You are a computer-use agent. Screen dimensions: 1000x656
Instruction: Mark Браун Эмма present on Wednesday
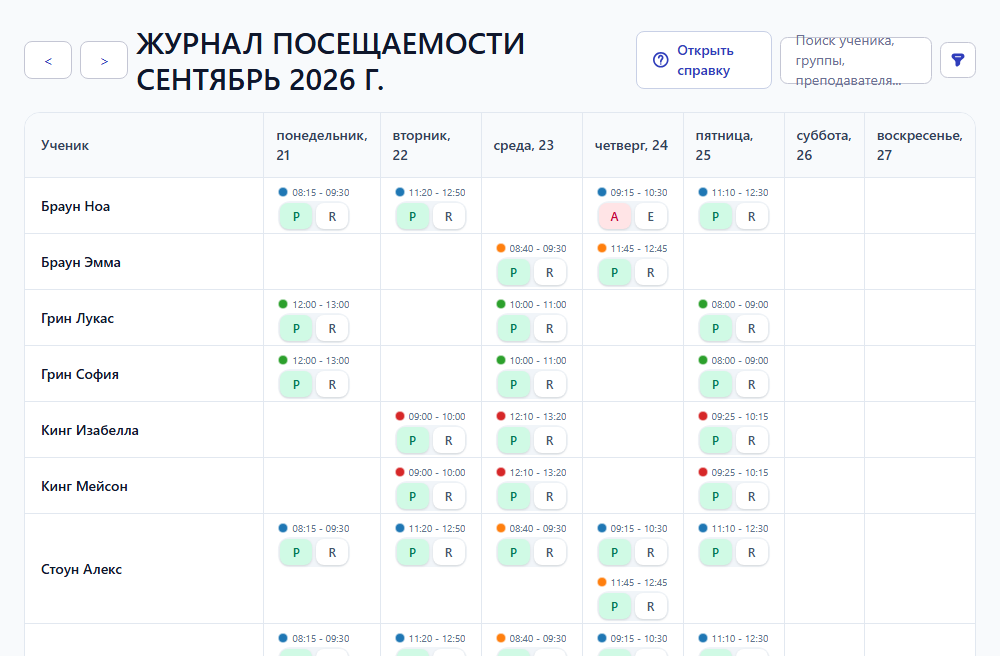coord(513,273)
